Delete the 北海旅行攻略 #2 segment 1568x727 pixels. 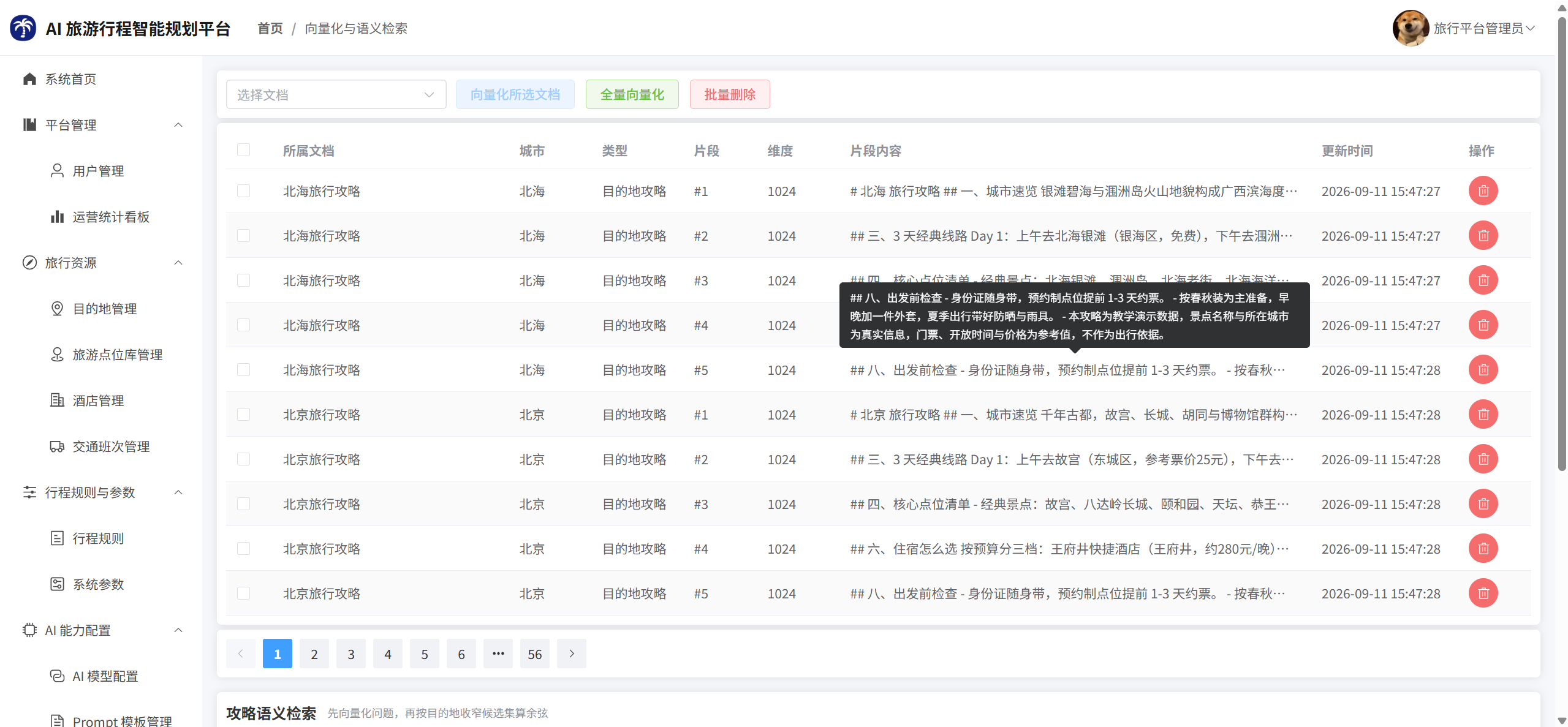tap(1483, 235)
